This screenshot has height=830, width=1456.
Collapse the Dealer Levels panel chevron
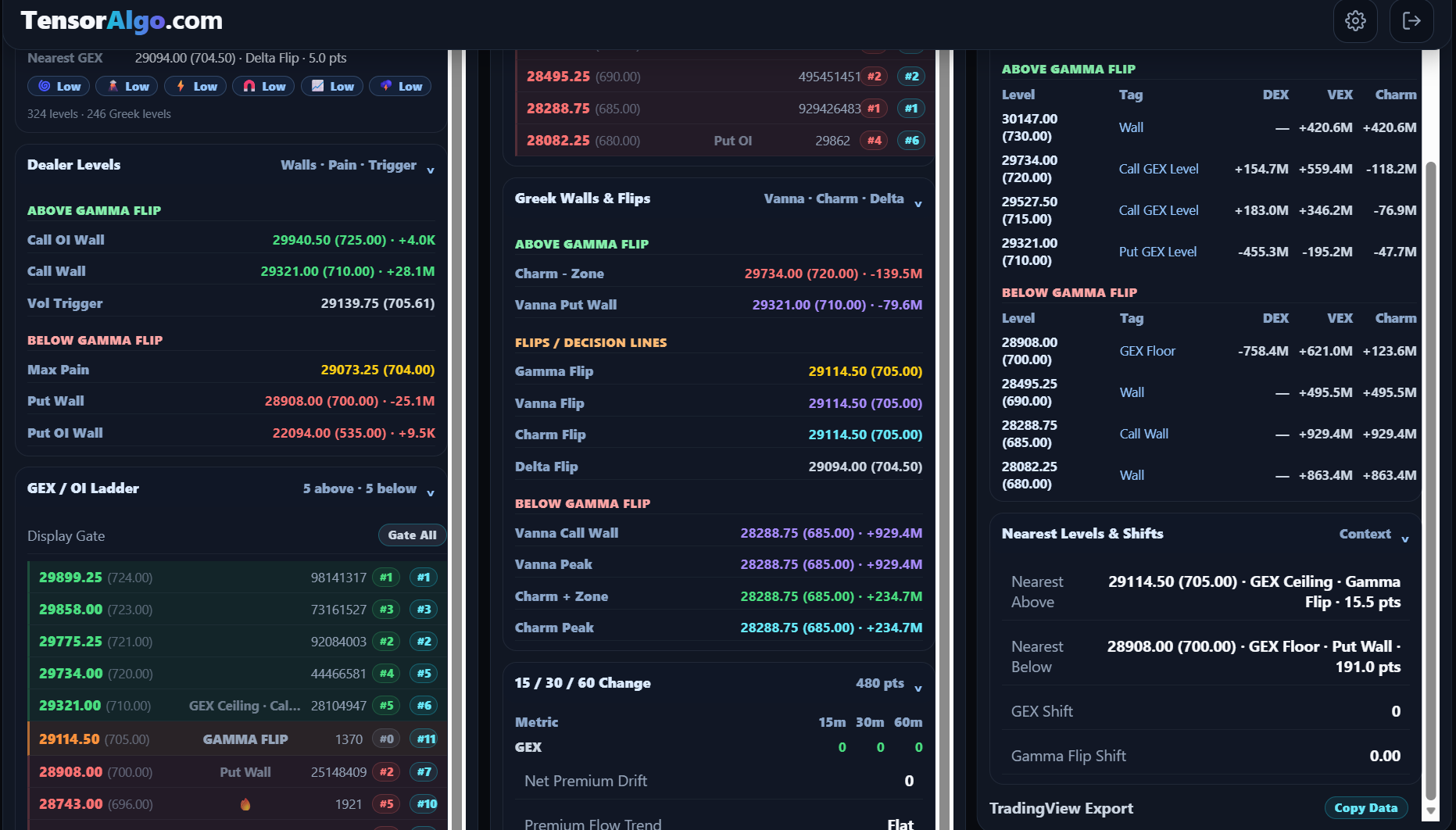pyautogui.click(x=431, y=170)
